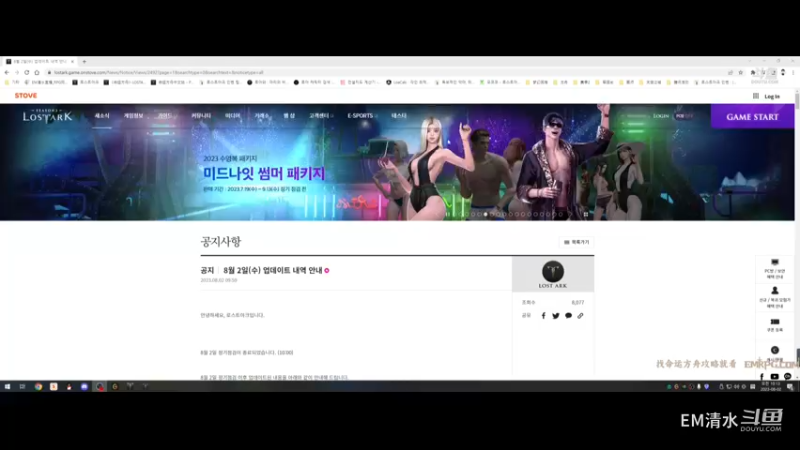The image size is (800, 450).
Task: Open Chrome three-dot menu
Action: 793,72
